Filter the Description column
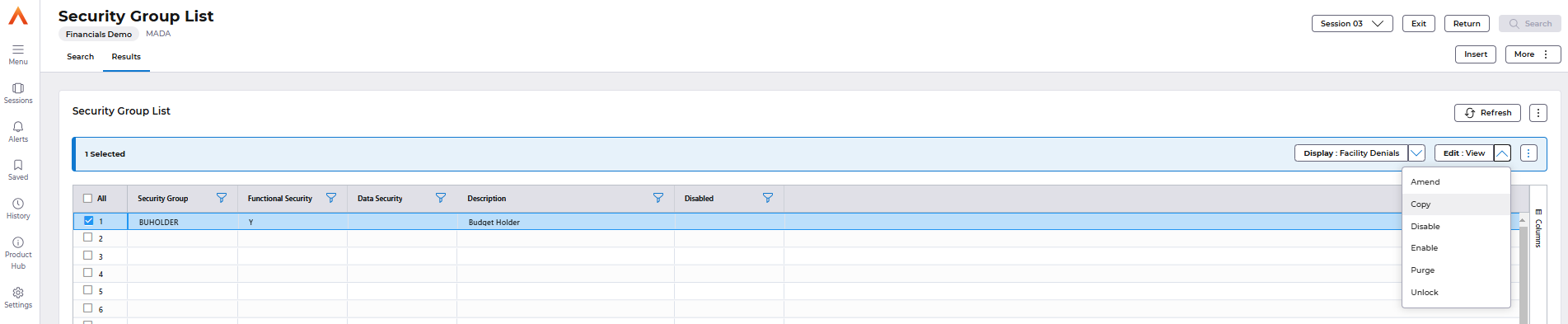 click(658, 198)
